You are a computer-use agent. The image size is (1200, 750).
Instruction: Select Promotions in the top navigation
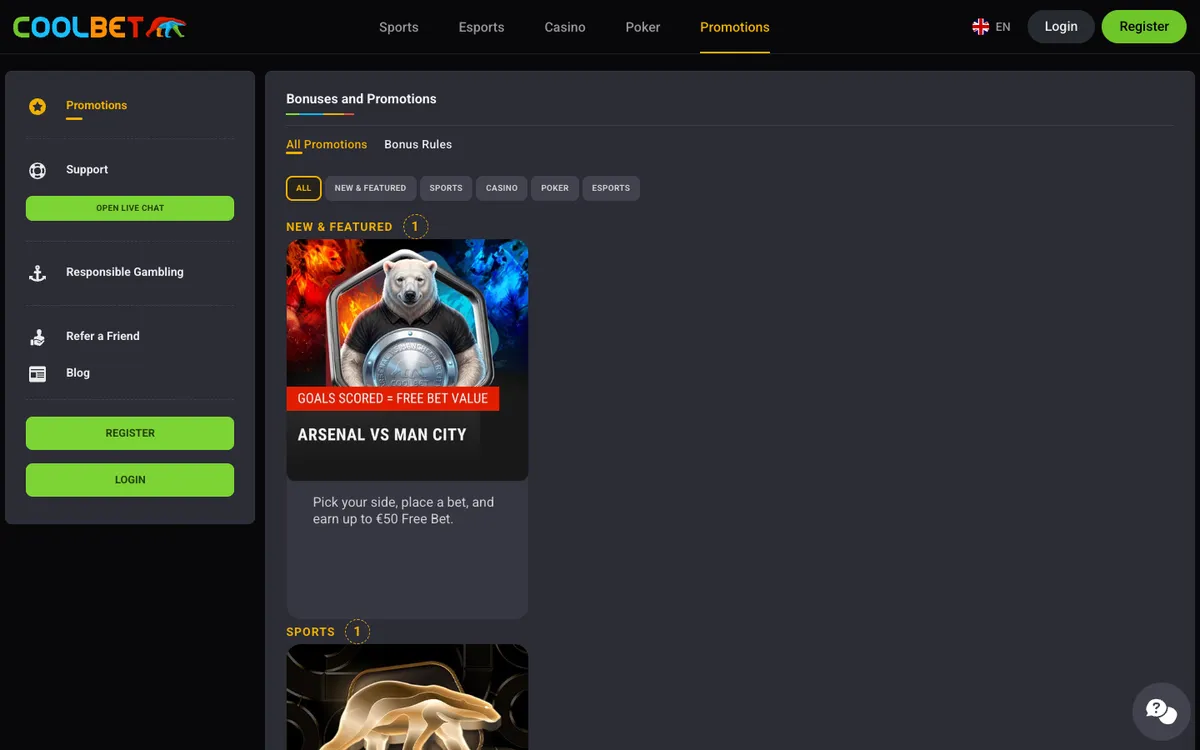(x=735, y=27)
